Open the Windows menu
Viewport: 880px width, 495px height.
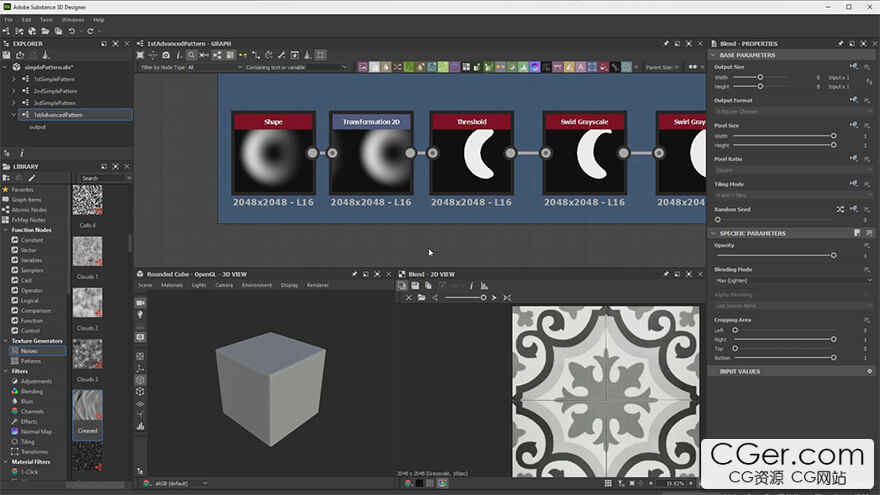coord(73,20)
